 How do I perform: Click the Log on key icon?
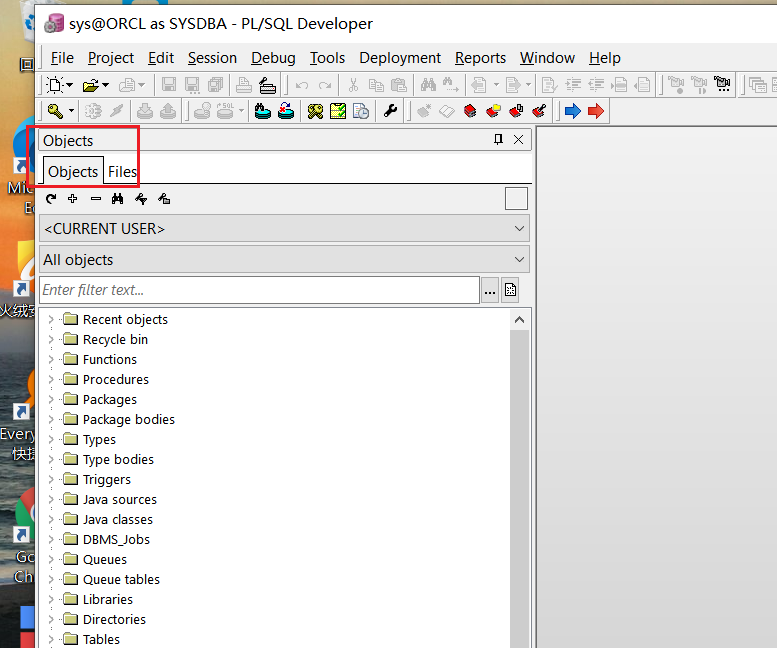[55, 111]
